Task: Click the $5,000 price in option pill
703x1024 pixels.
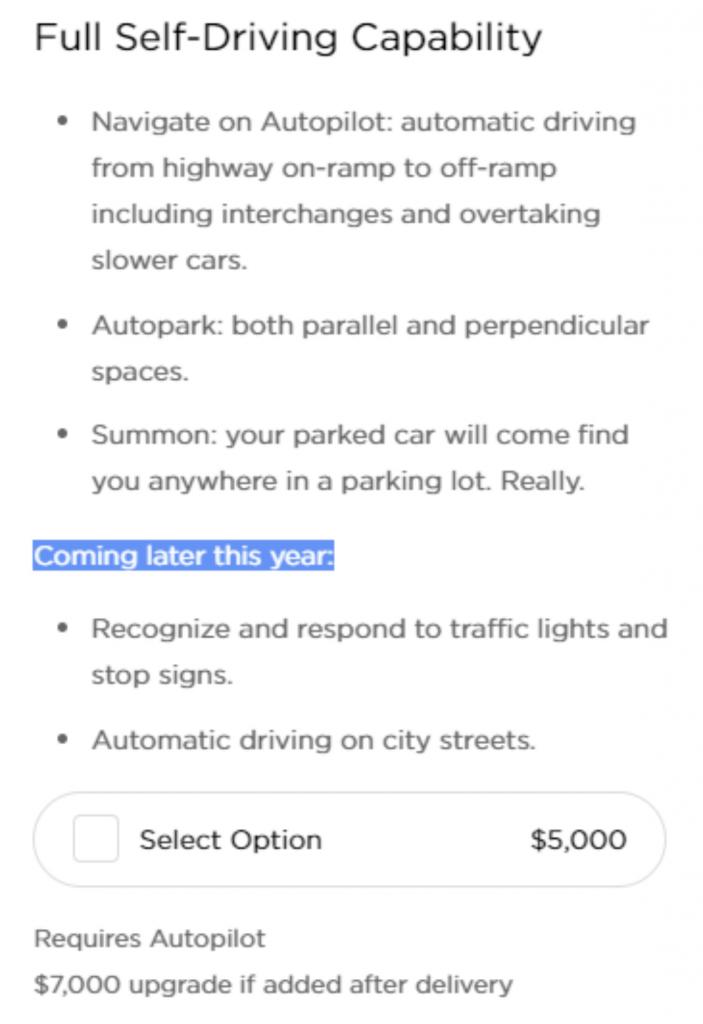Action: click(579, 840)
